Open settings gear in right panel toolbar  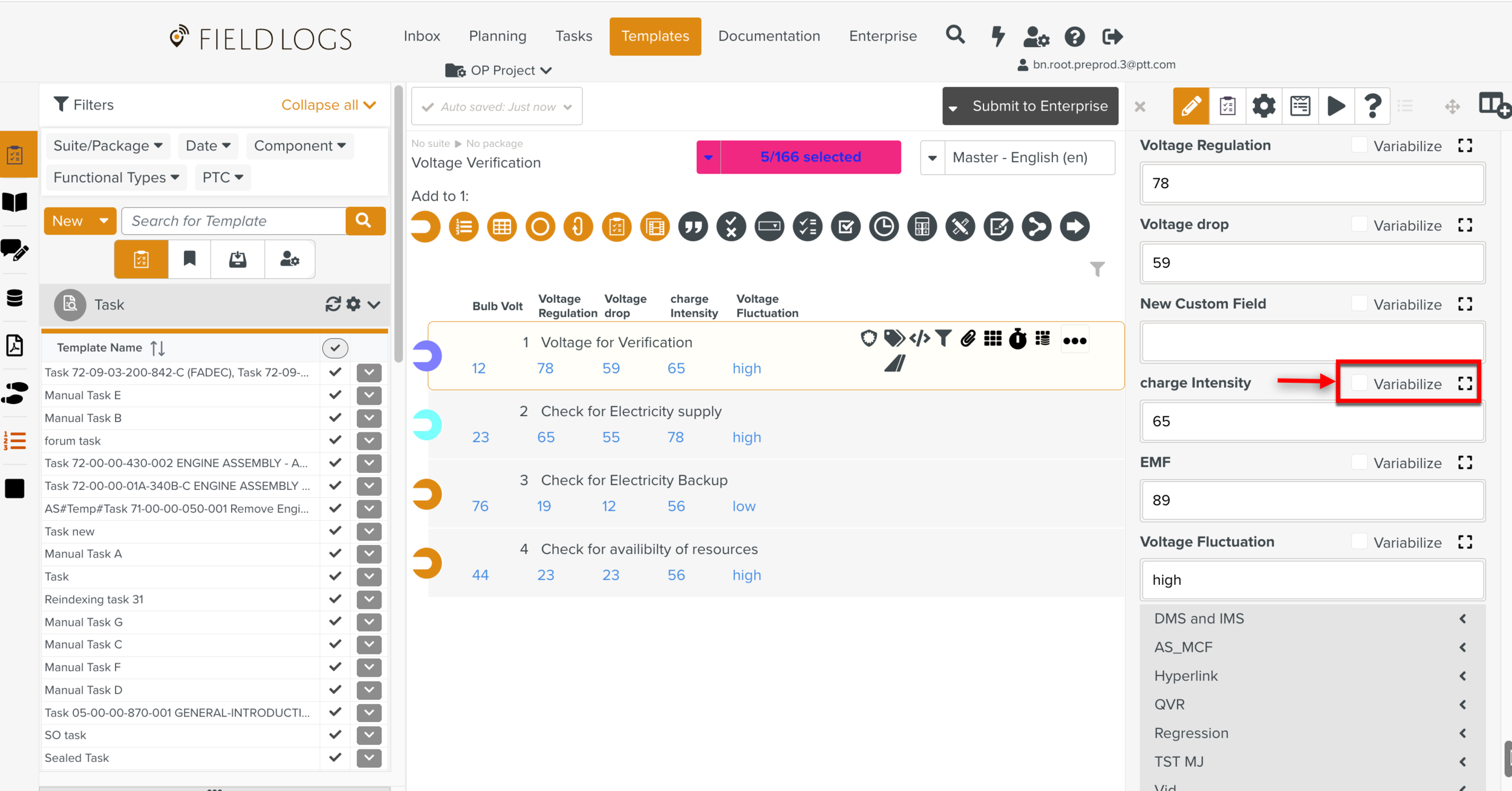(x=1263, y=106)
